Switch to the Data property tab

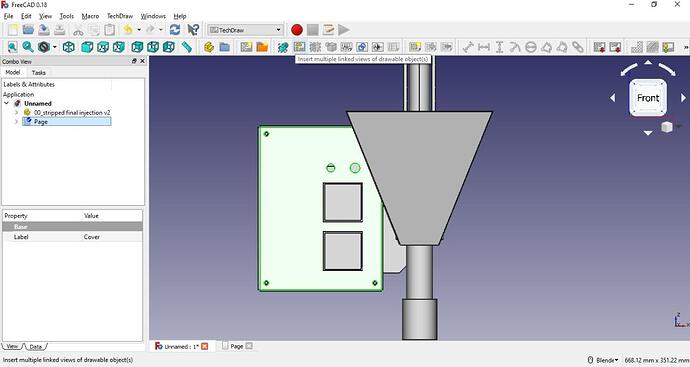point(36,347)
